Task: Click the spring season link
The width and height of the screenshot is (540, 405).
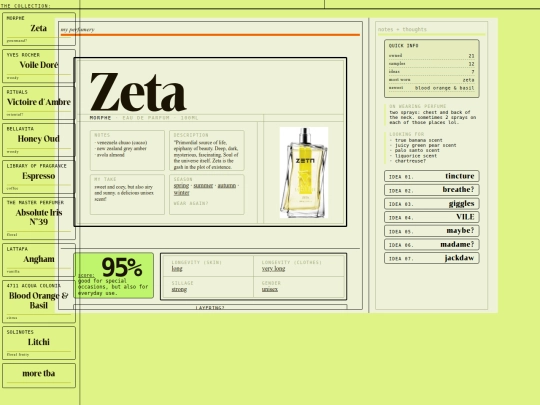Action: pyautogui.click(x=181, y=186)
